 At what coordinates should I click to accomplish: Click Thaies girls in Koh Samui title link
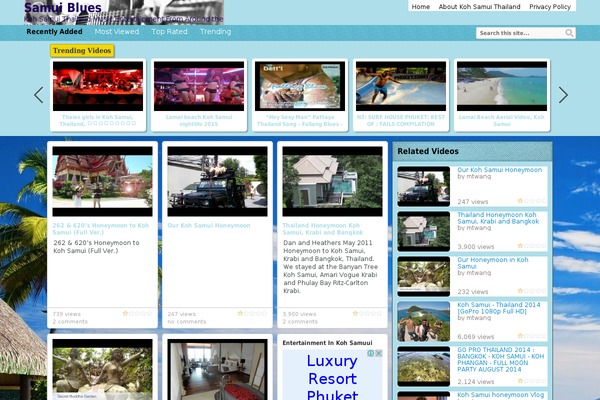[98, 121]
